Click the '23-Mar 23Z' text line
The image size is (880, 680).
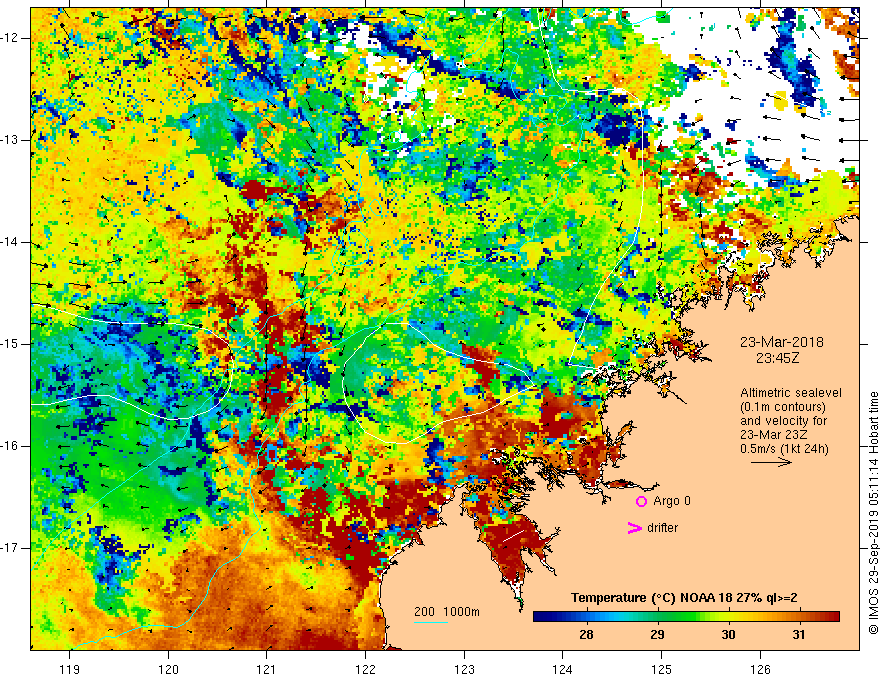[772, 435]
